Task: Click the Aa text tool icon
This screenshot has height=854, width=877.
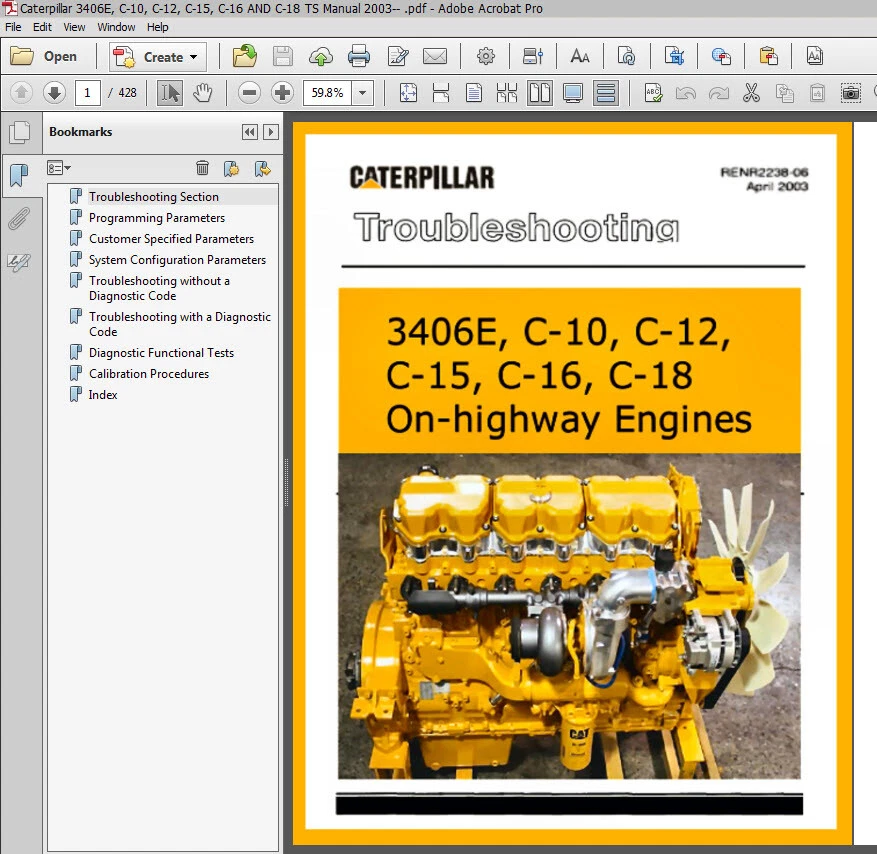Action: point(579,56)
